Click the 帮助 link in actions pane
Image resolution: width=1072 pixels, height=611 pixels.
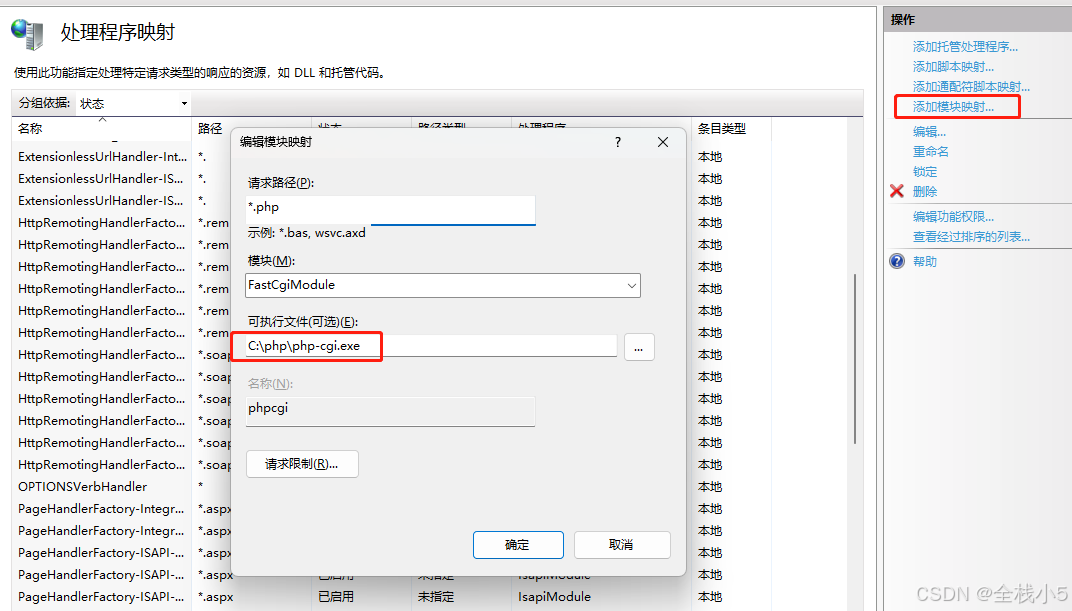click(x=925, y=261)
